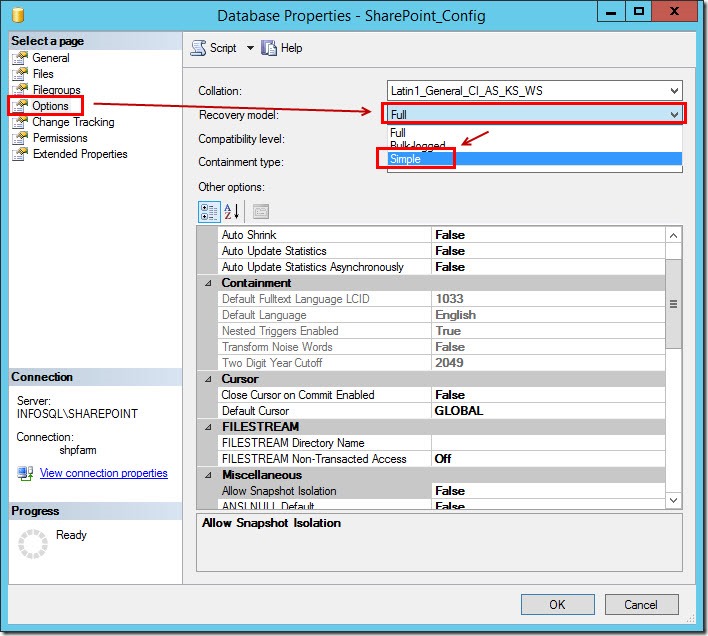Open the Filegroups page
This screenshot has height=636, width=708.
[56, 89]
